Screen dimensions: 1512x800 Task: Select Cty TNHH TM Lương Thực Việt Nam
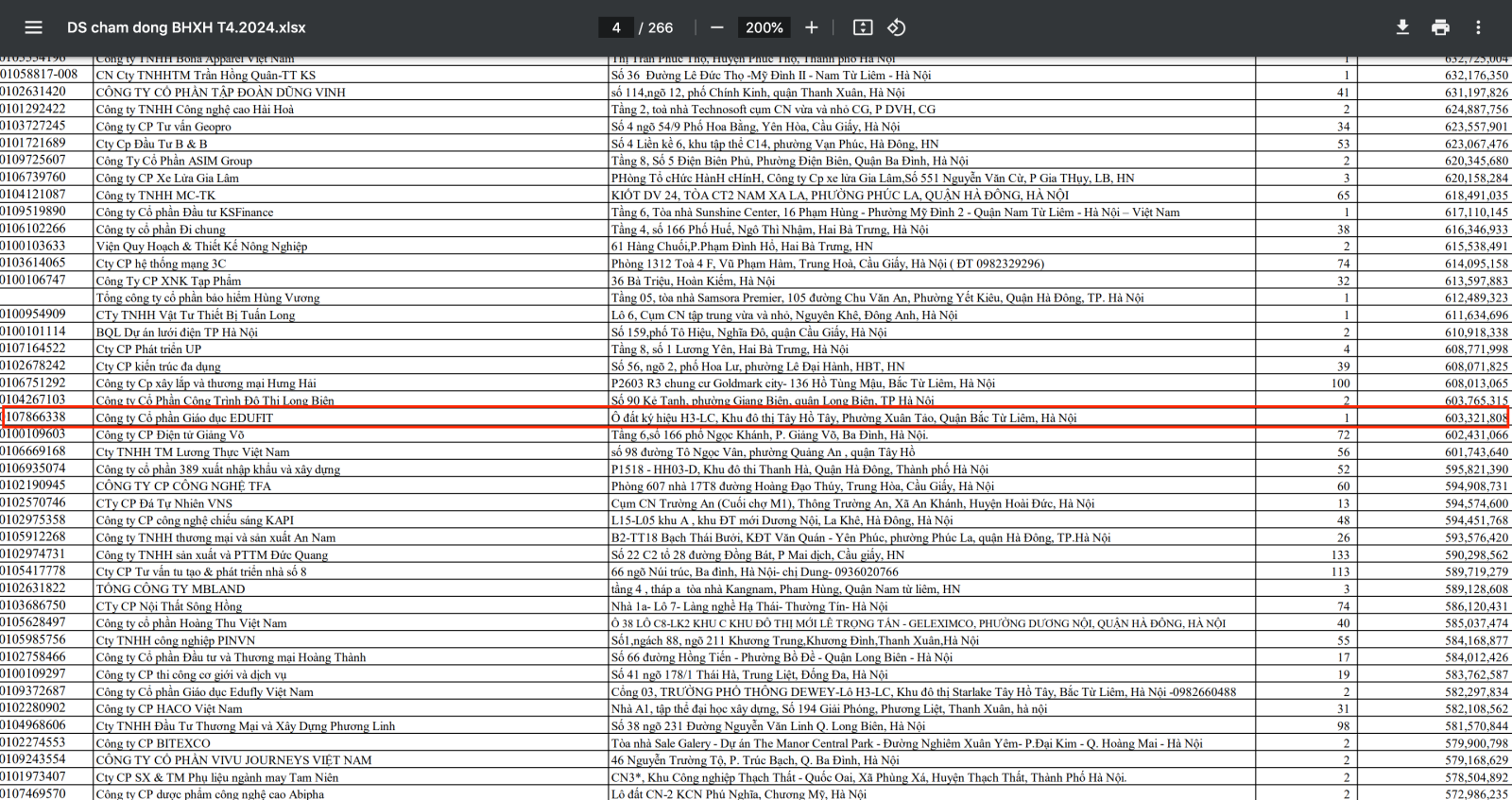tap(193, 452)
